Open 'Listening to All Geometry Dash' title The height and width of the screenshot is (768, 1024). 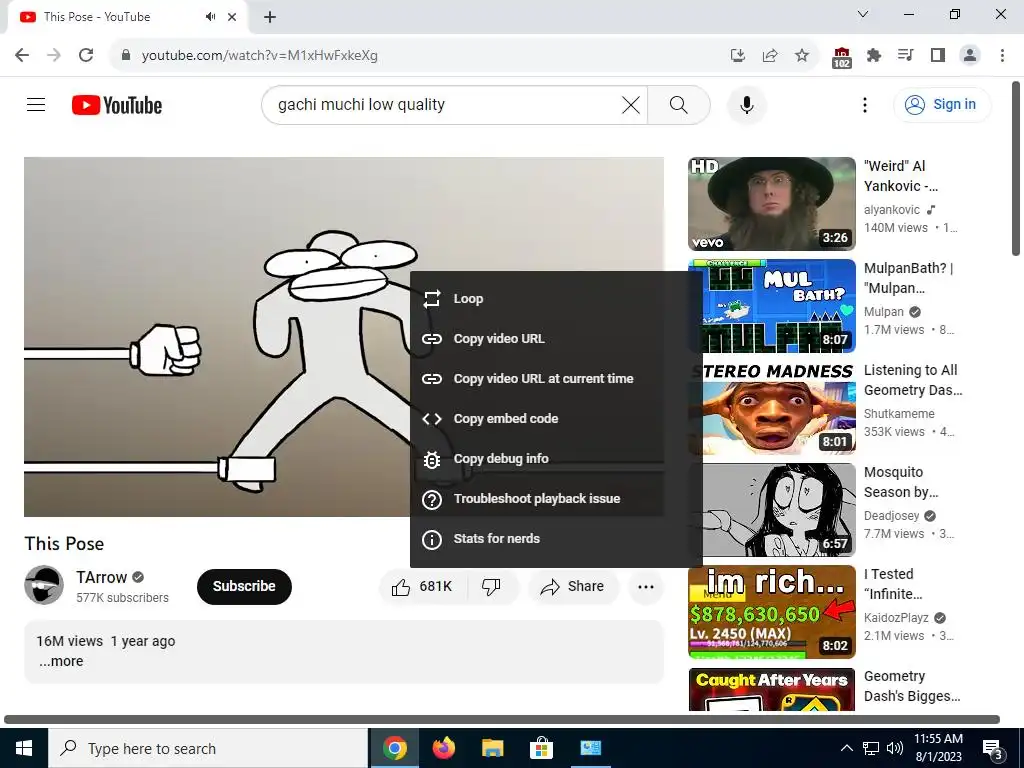(912, 380)
